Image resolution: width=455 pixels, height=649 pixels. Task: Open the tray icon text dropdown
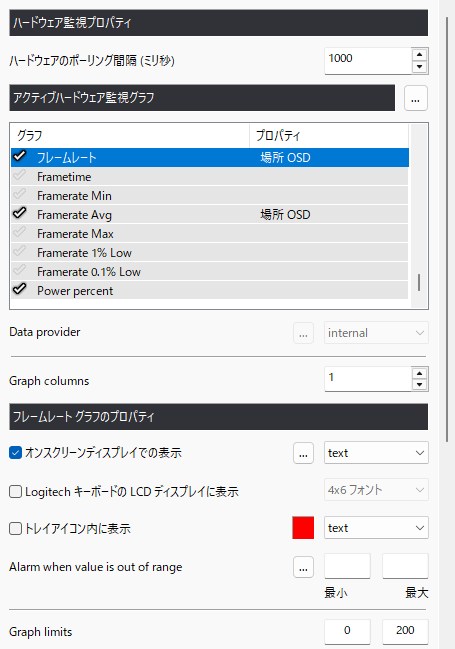376,528
